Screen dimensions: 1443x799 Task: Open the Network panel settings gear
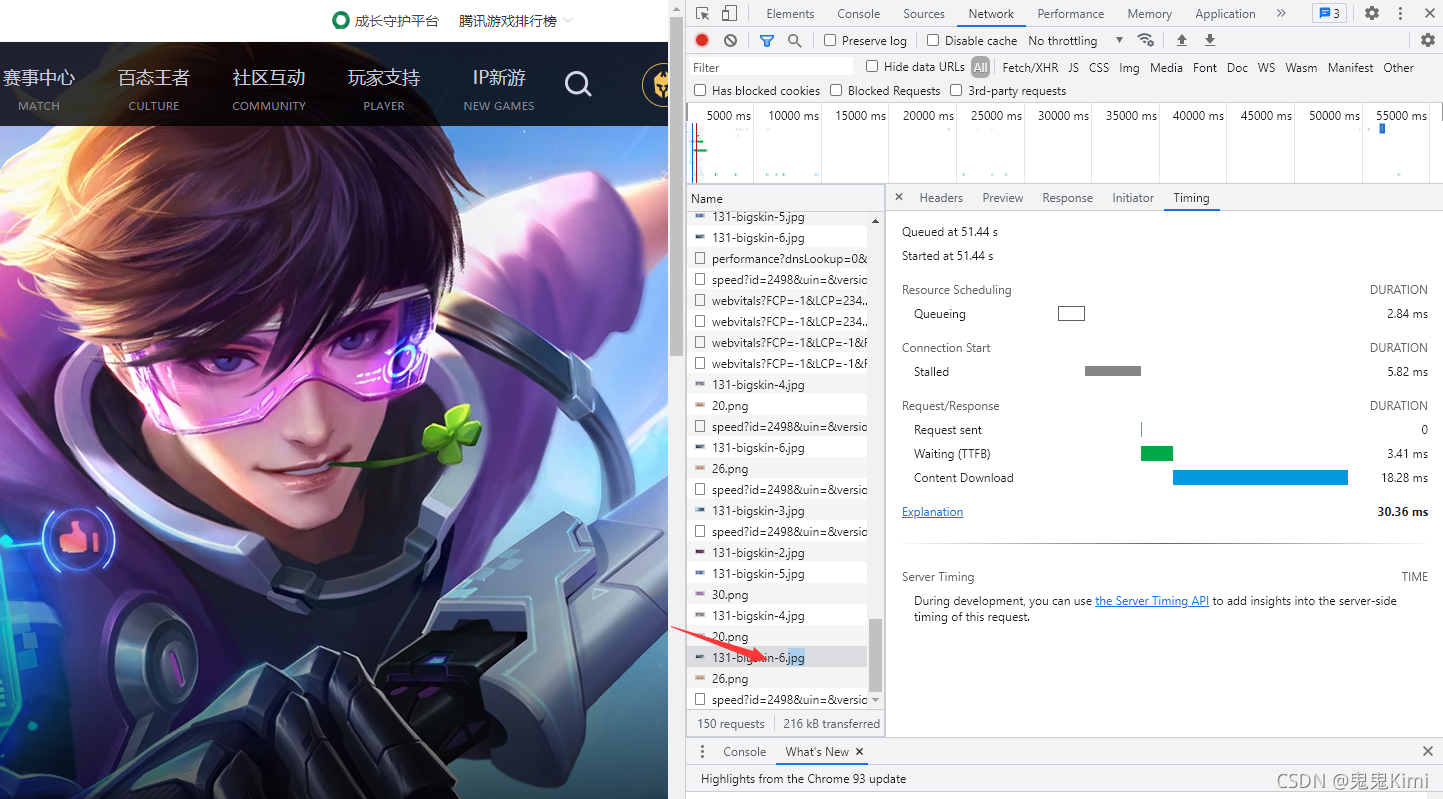click(1428, 40)
